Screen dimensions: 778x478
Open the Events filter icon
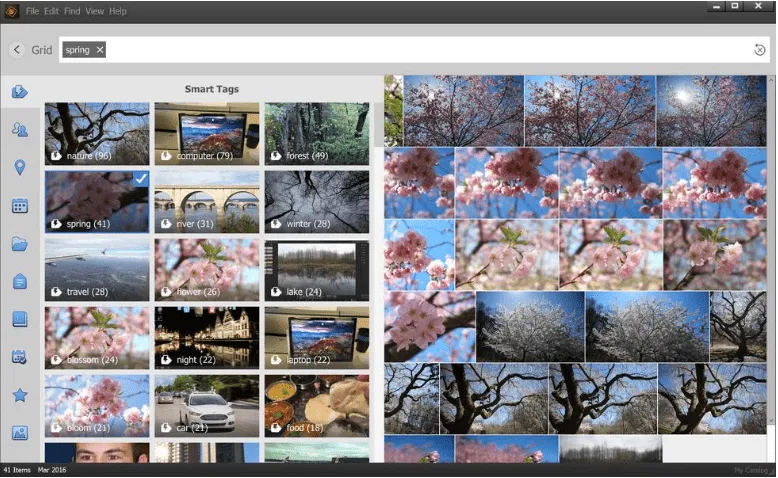click(19, 357)
